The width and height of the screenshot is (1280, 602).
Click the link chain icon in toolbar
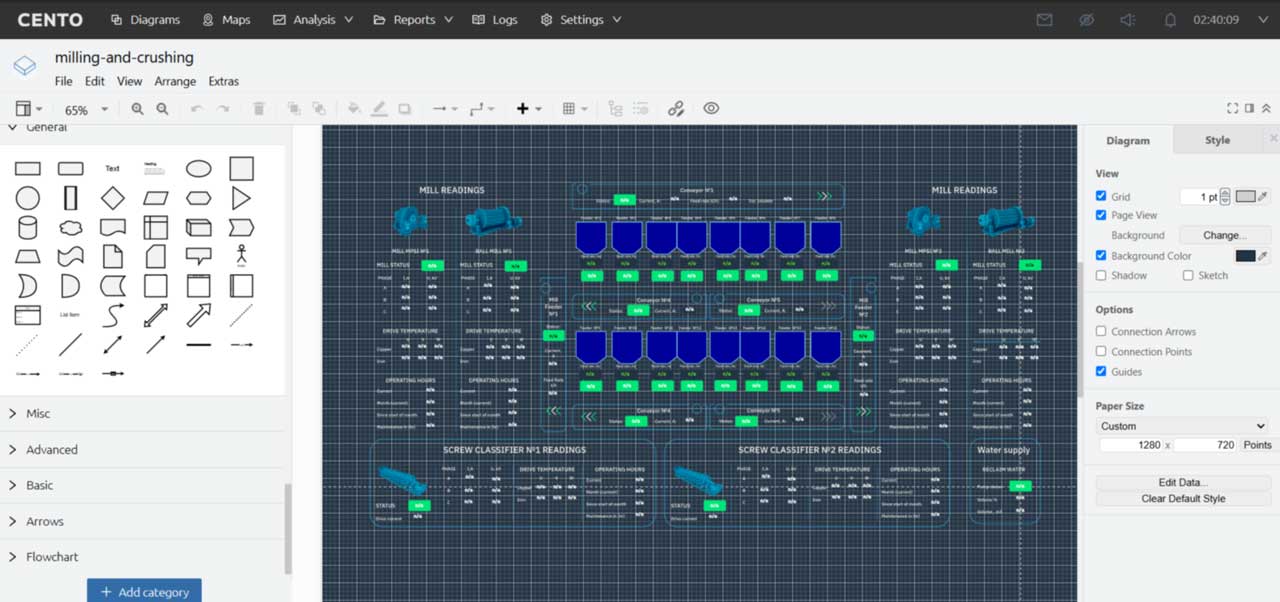click(x=676, y=109)
